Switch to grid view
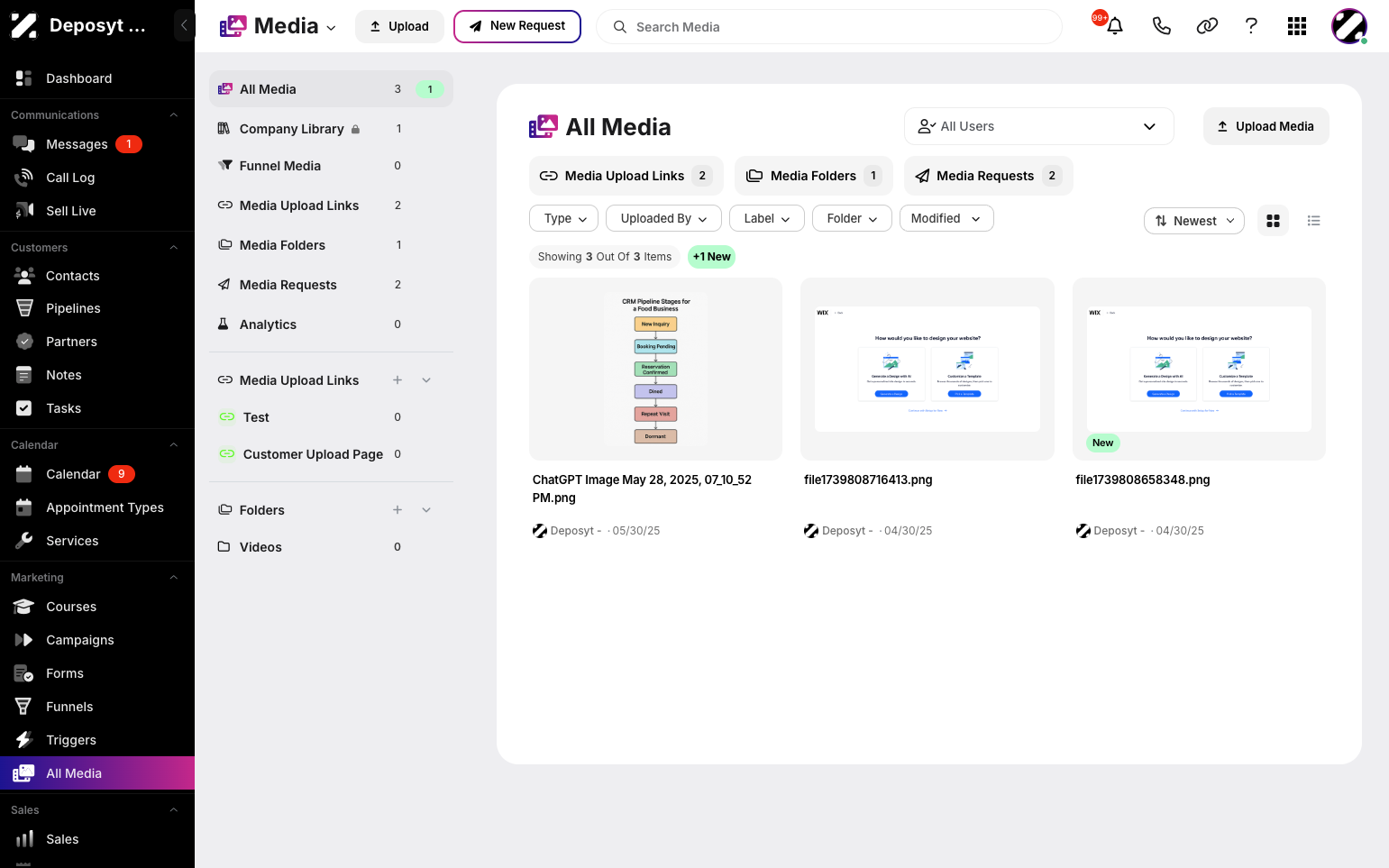 pyautogui.click(x=1273, y=221)
